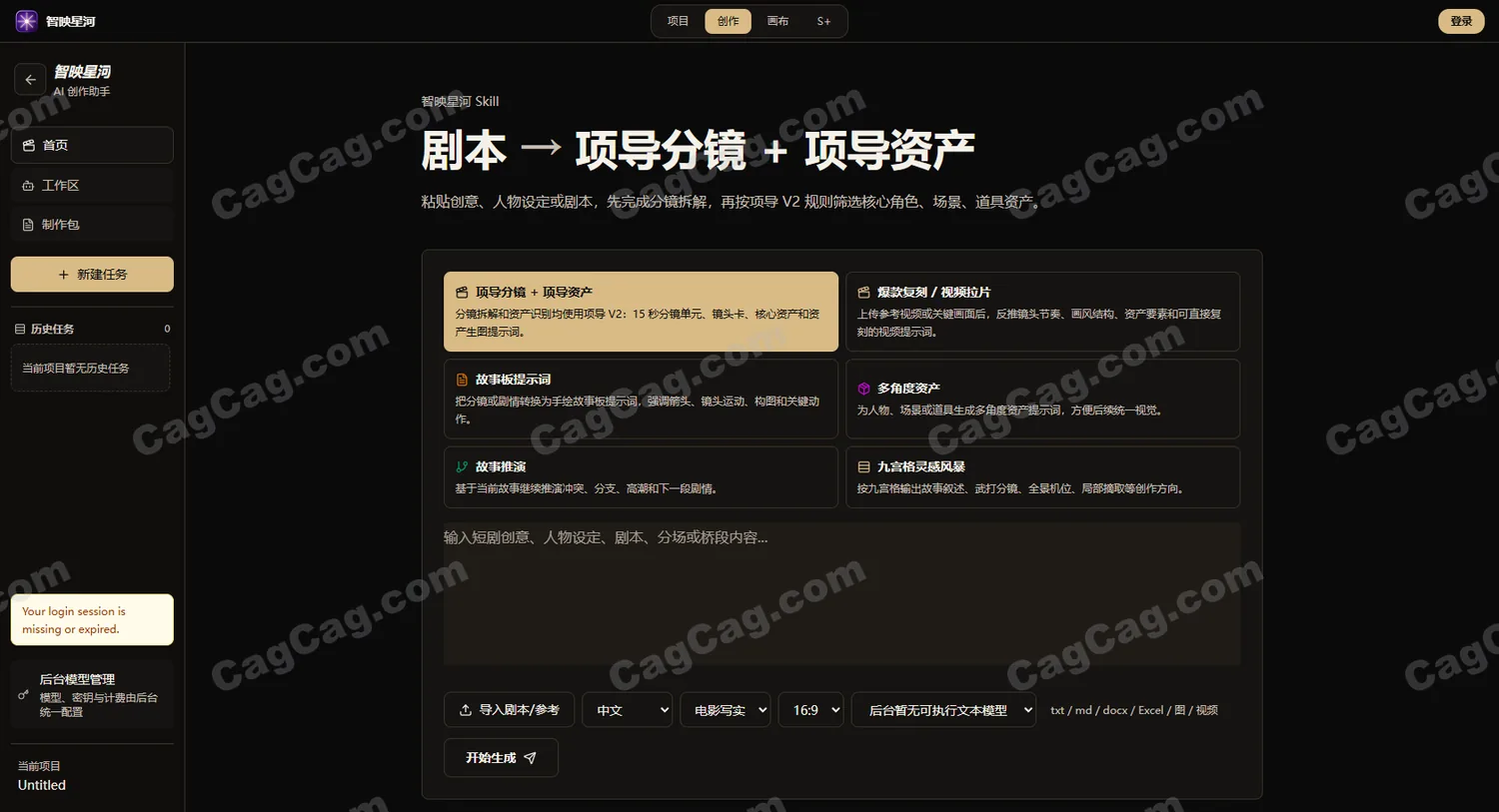The image size is (1499, 812).
Task: Click the 新建任务 button
Action: (92, 274)
